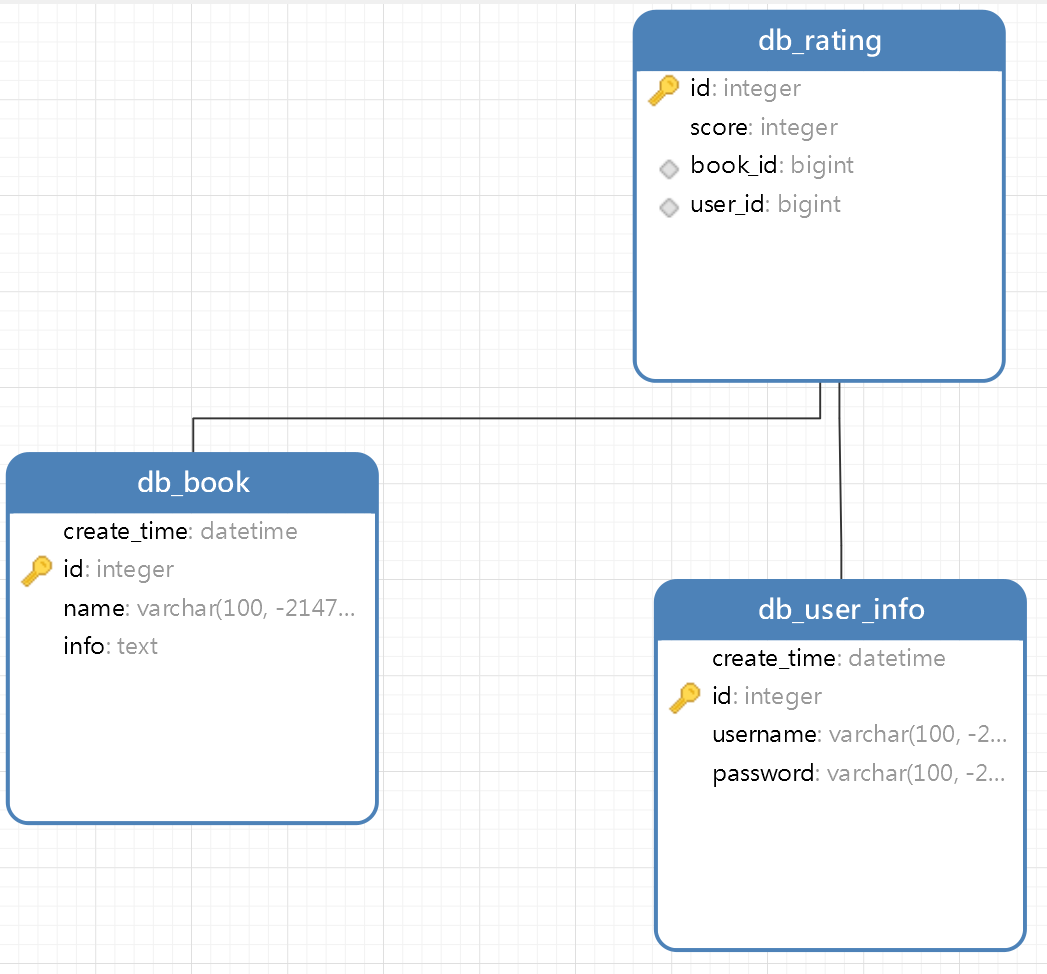Click the primary key icon in db_rating
Image resolution: width=1047 pixels, height=974 pixels.
[664, 89]
